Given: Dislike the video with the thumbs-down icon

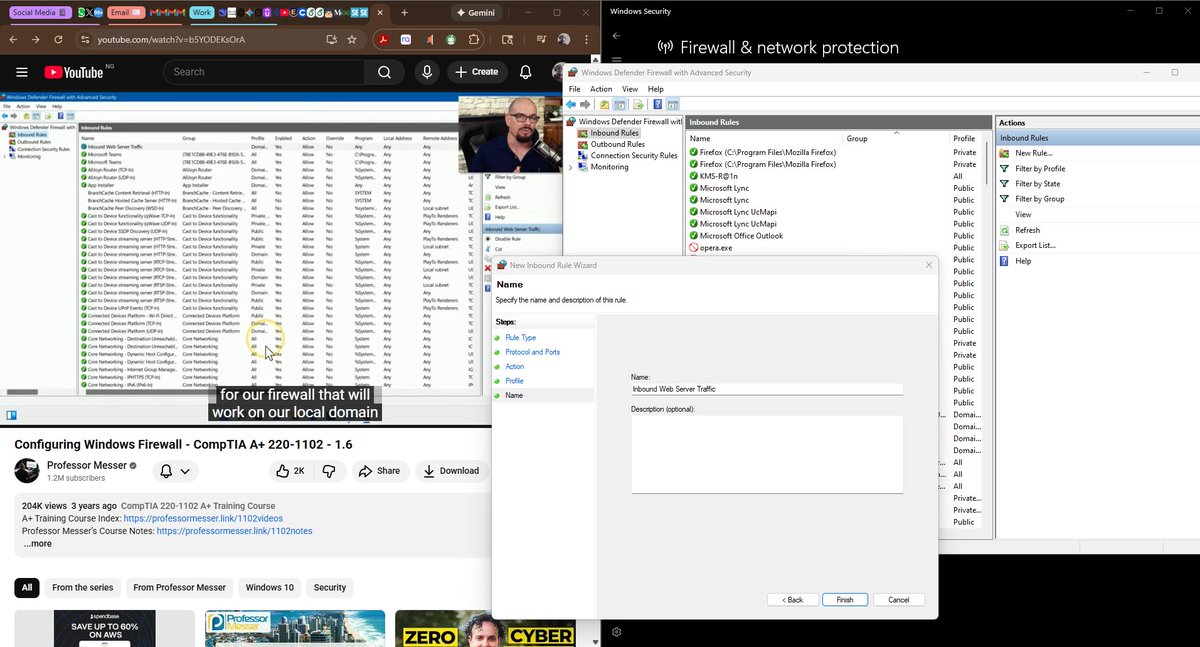Looking at the screenshot, I should (x=328, y=471).
